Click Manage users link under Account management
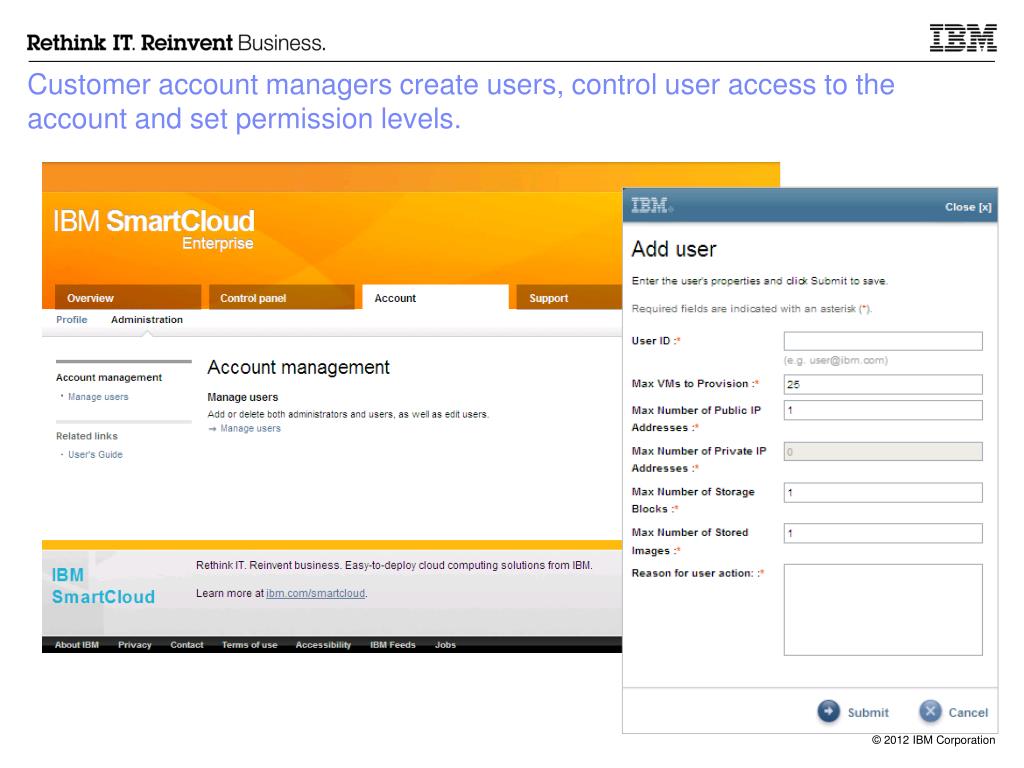 [250, 428]
